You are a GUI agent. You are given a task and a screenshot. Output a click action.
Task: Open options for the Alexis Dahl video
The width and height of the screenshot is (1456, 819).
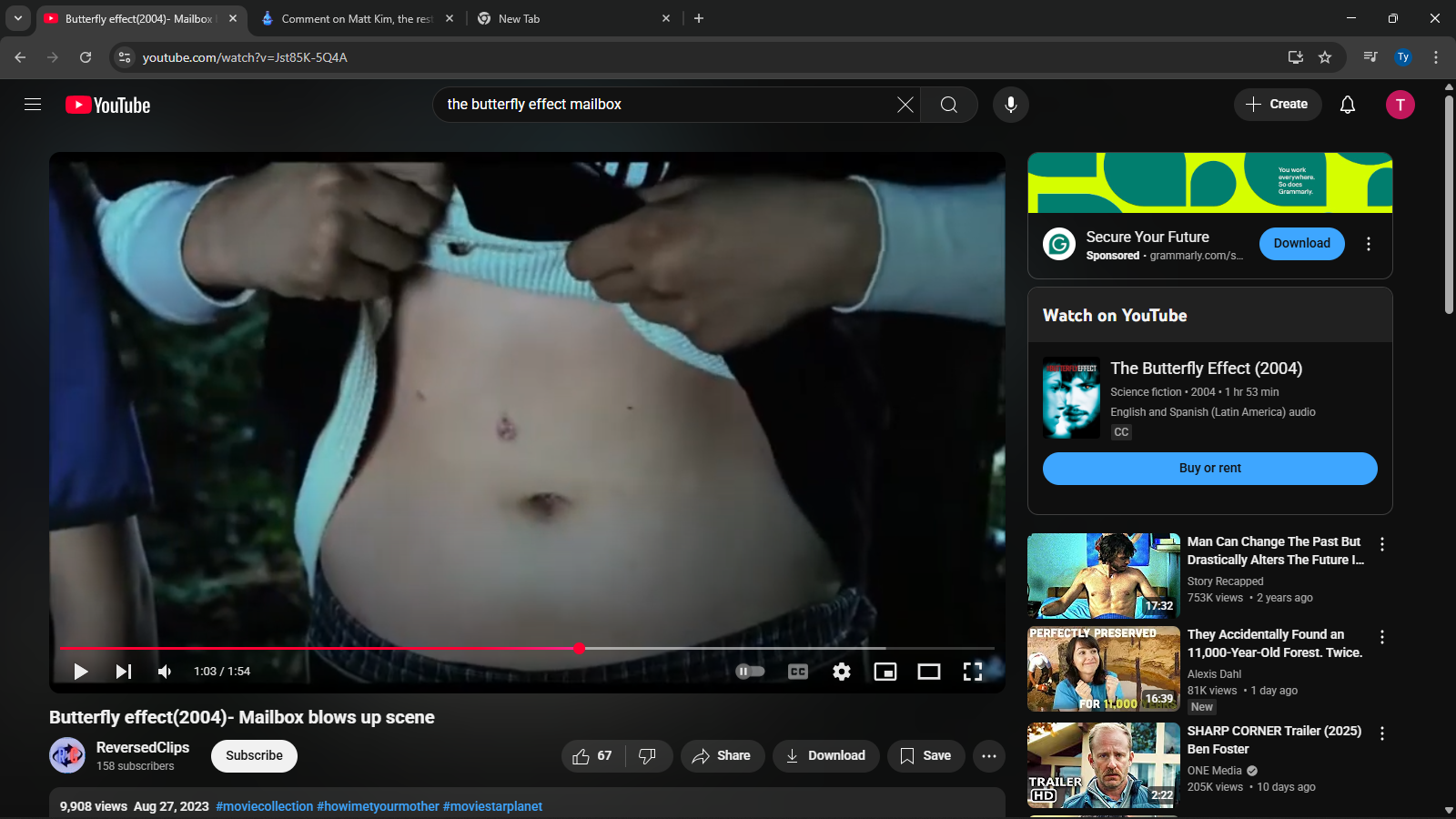pyautogui.click(x=1382, y=637)
